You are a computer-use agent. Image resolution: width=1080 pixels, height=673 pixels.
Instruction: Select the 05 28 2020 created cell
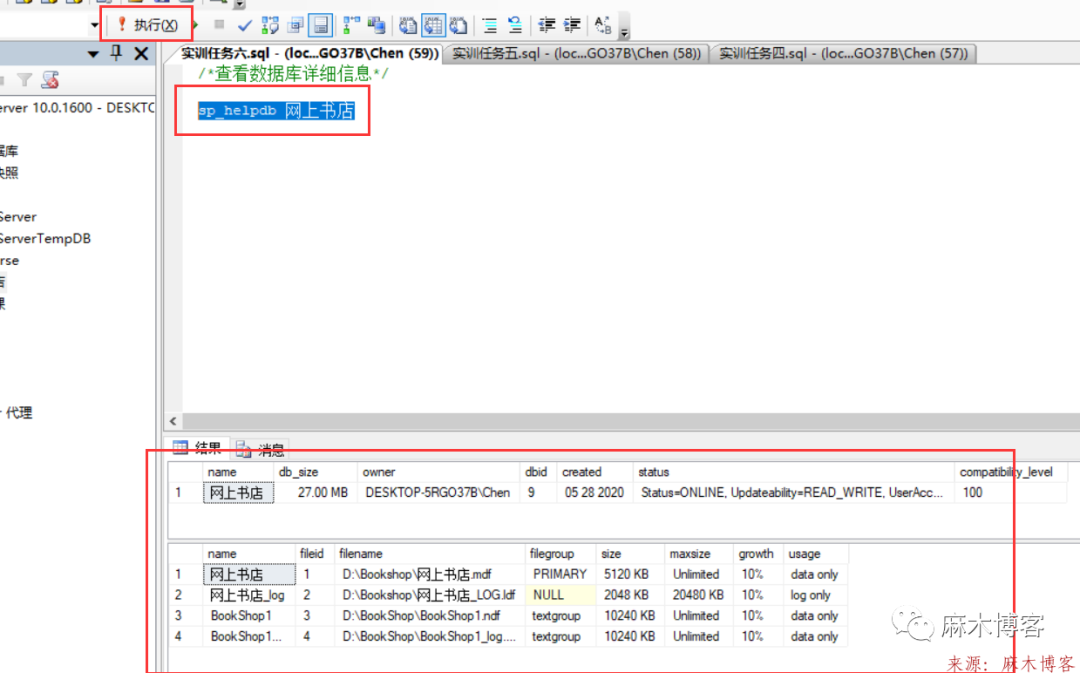[x=595, y=493]
